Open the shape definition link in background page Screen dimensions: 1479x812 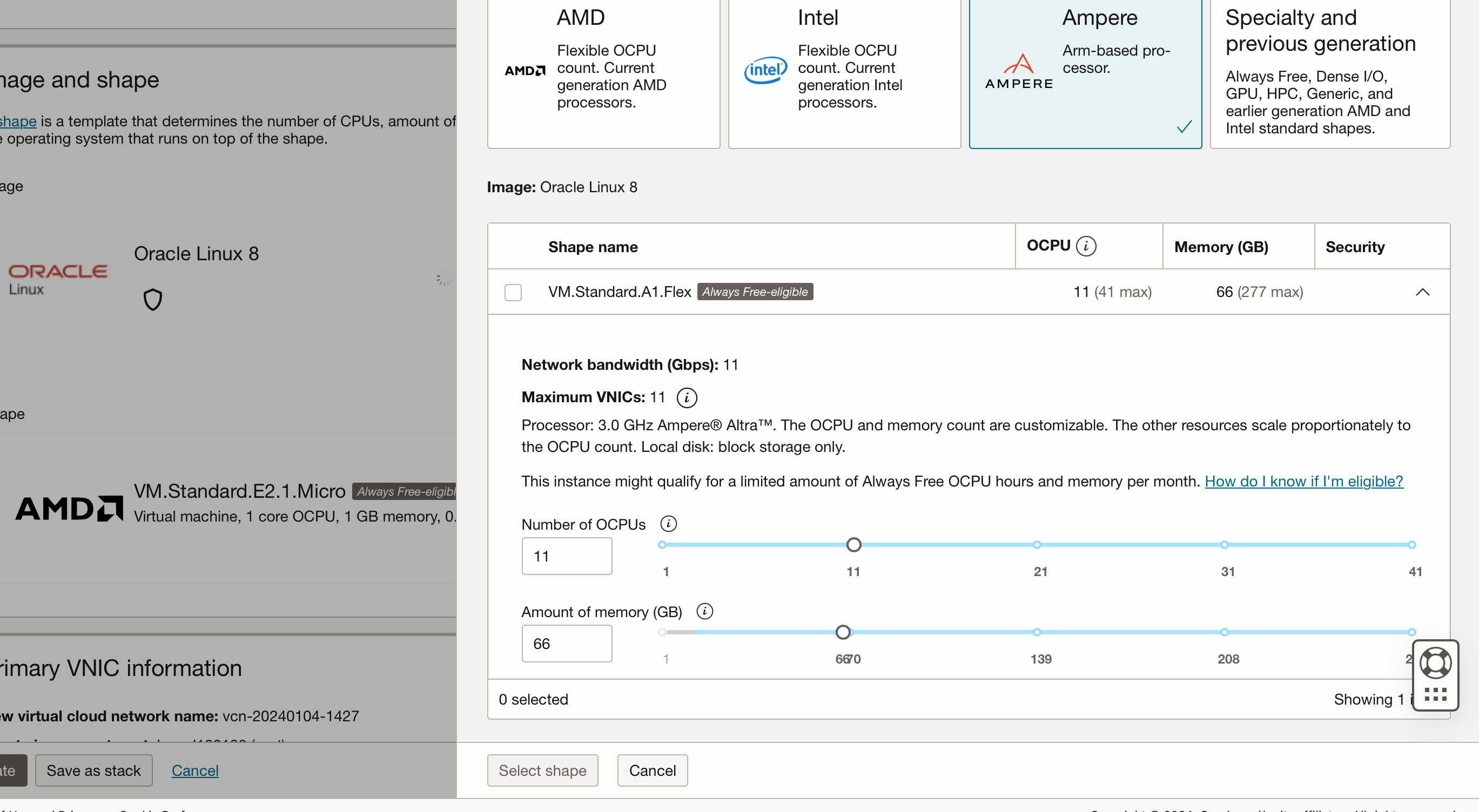pyautogui.click(x=18, y=121)
